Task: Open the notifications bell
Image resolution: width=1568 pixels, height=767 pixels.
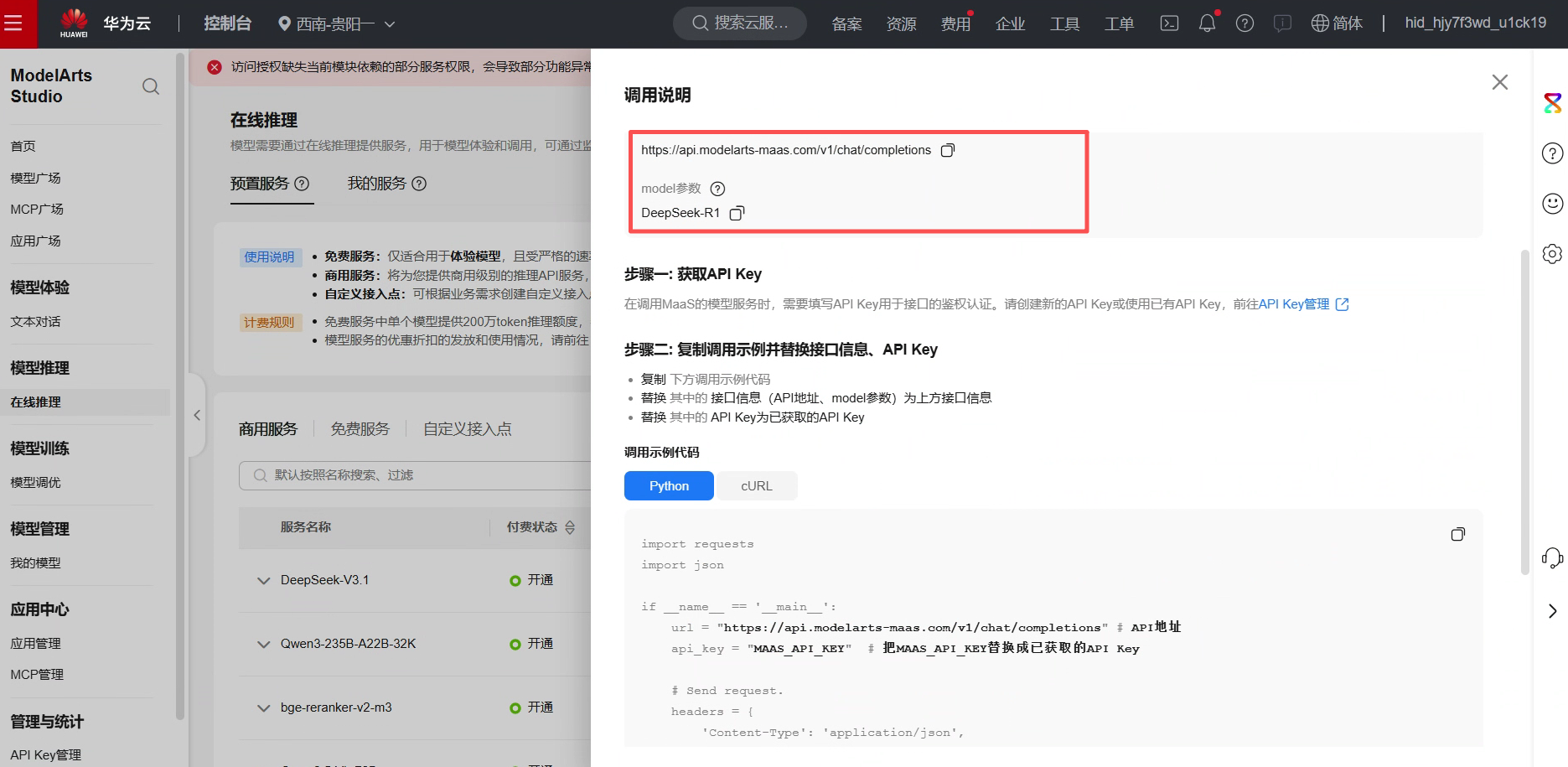Action: 1207,23
